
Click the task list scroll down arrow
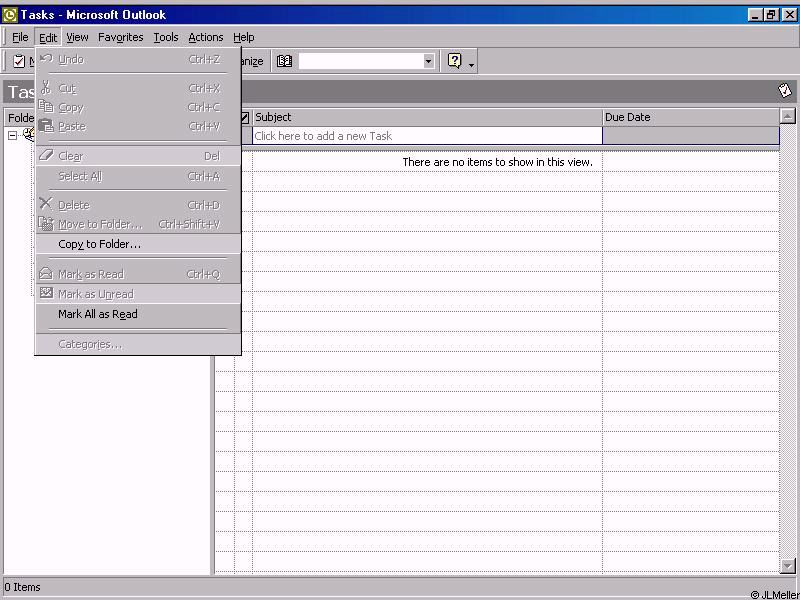[x=788, y=566]
